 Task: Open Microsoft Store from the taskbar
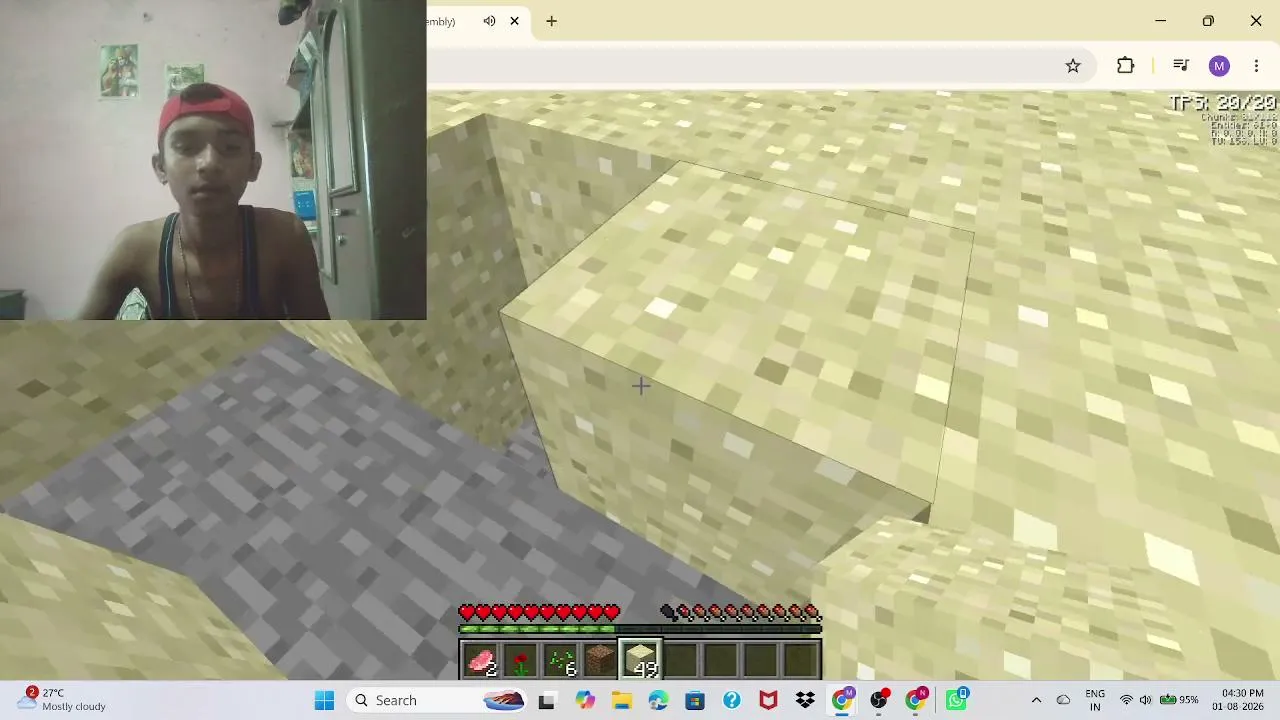point(695,700)
